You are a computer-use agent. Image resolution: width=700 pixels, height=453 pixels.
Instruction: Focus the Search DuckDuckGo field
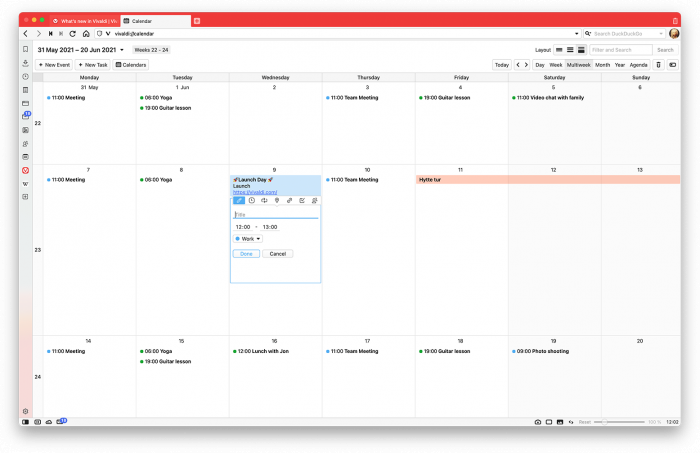point(625,33)
